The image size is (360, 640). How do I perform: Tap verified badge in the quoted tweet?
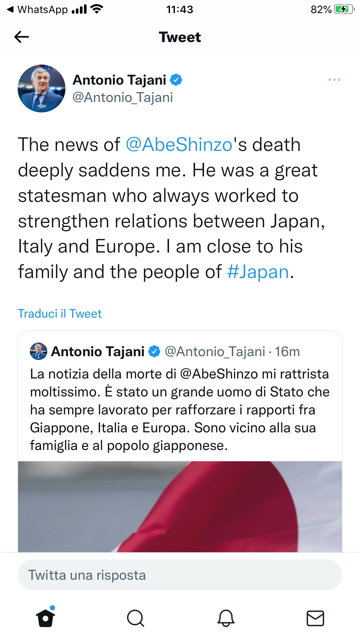154,351
